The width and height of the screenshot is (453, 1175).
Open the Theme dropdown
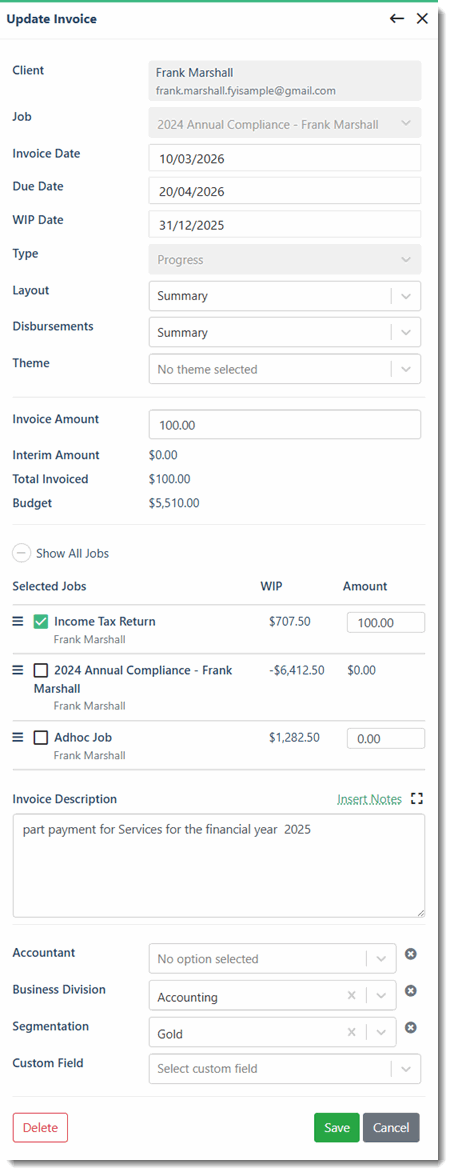point(285,369)
